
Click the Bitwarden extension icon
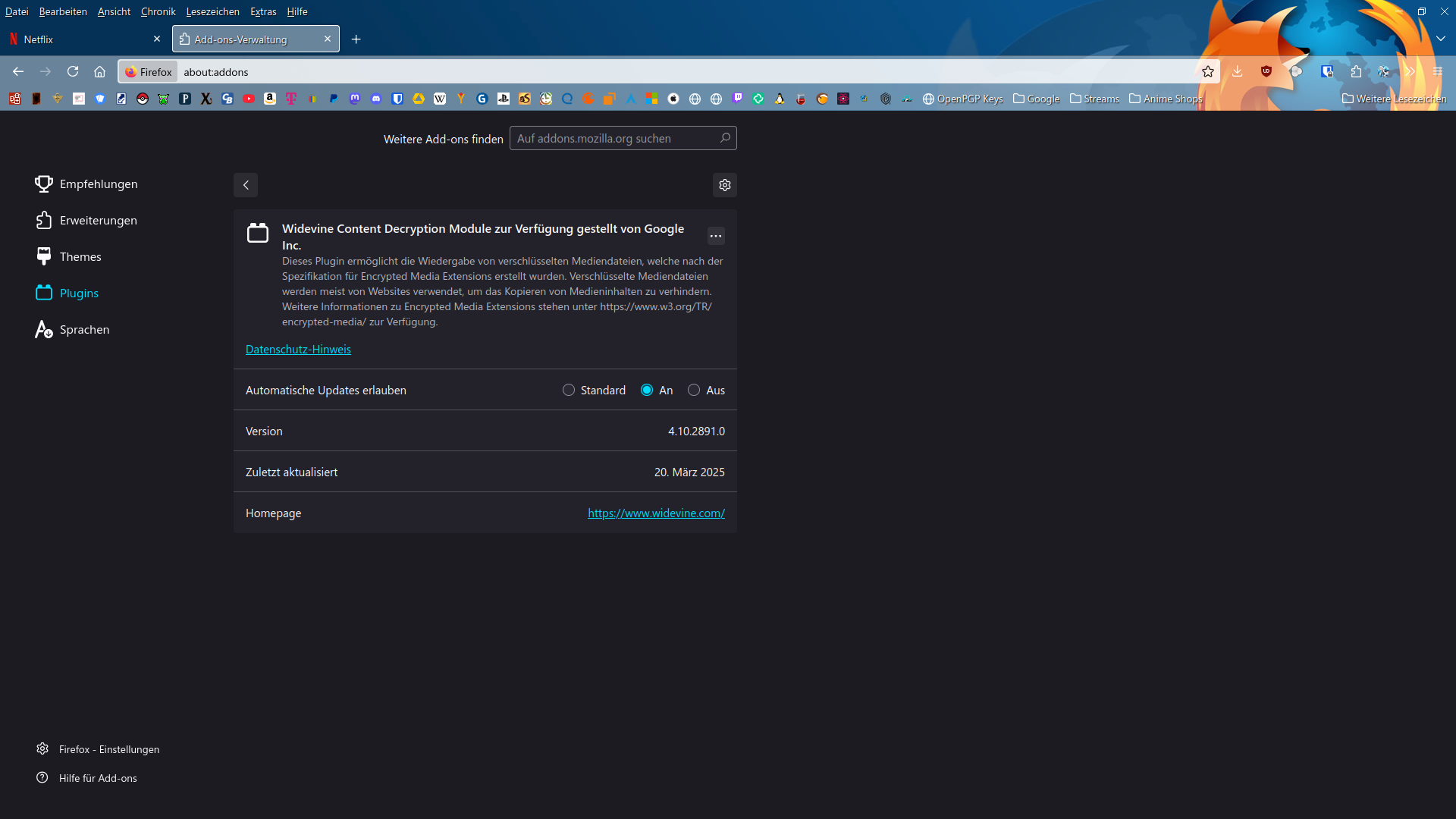click(1326, 71)
